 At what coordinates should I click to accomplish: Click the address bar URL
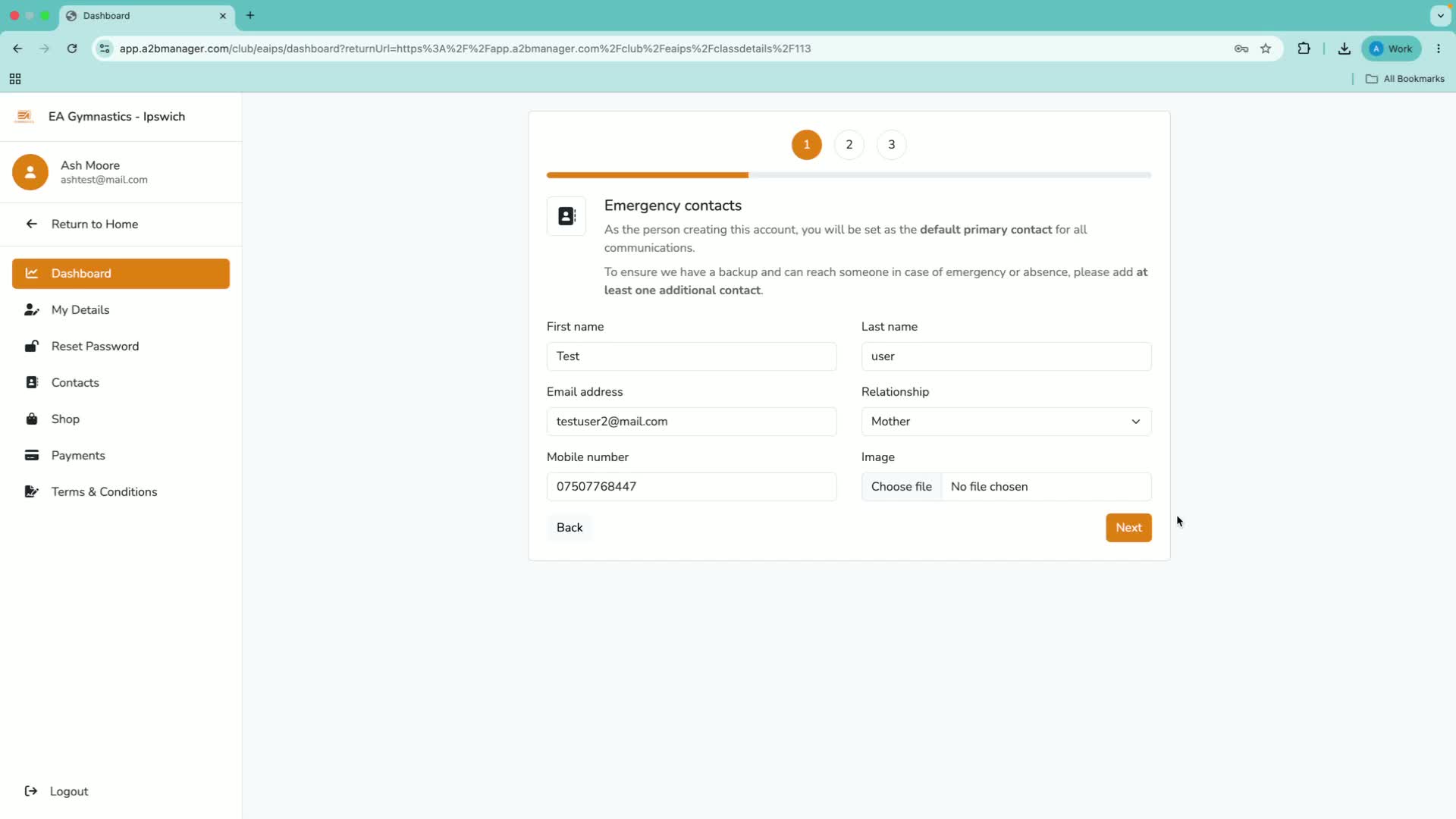point(465,49)
